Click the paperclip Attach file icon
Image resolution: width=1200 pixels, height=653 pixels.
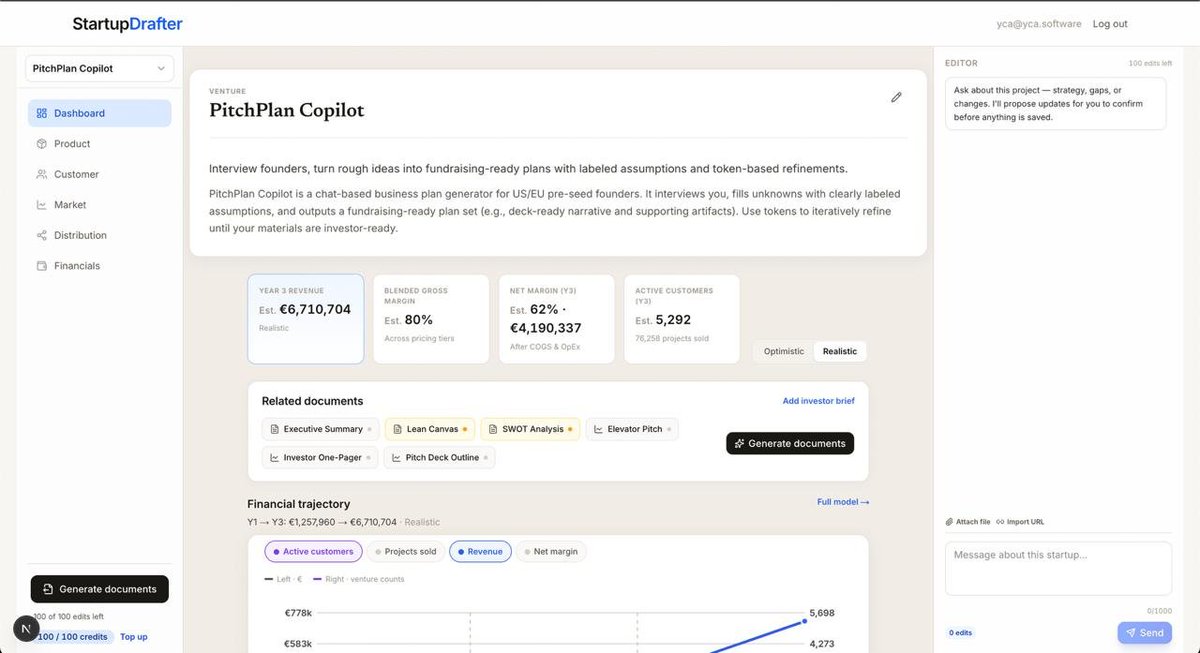(x=949, y=522)
